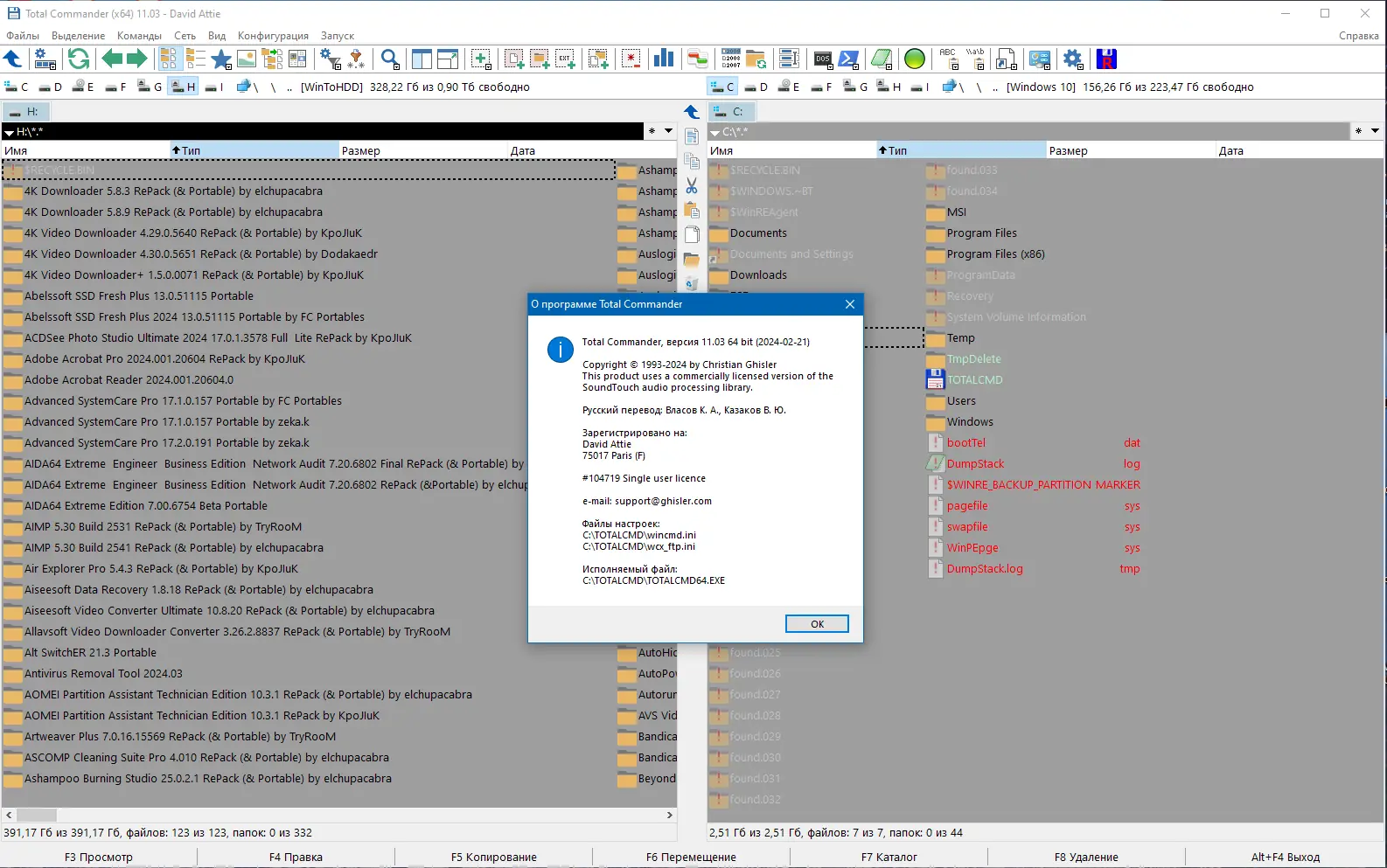Open the Конфигурация menu
This screenshot has width=1387, height=868.
pos(273,36)
